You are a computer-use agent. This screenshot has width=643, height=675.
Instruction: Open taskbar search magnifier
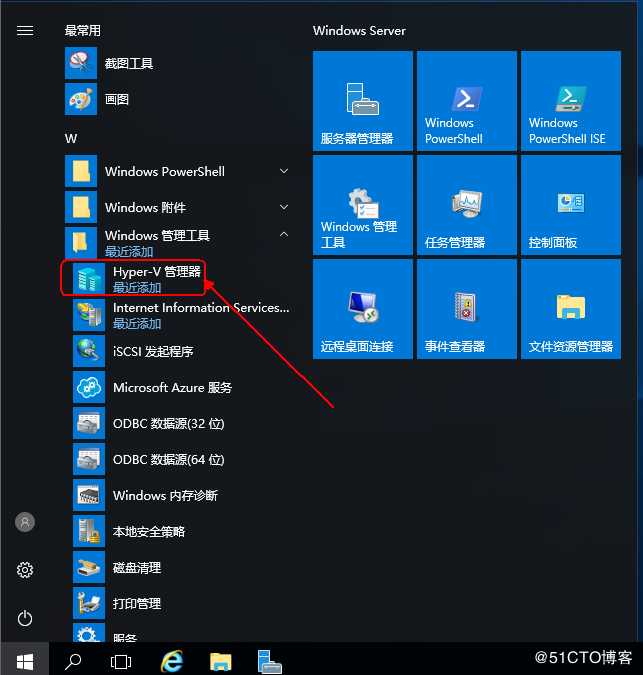73,661
